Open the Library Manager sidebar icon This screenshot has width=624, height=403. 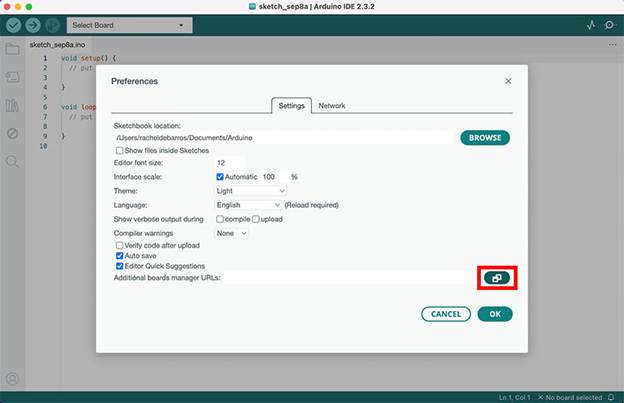13,105
